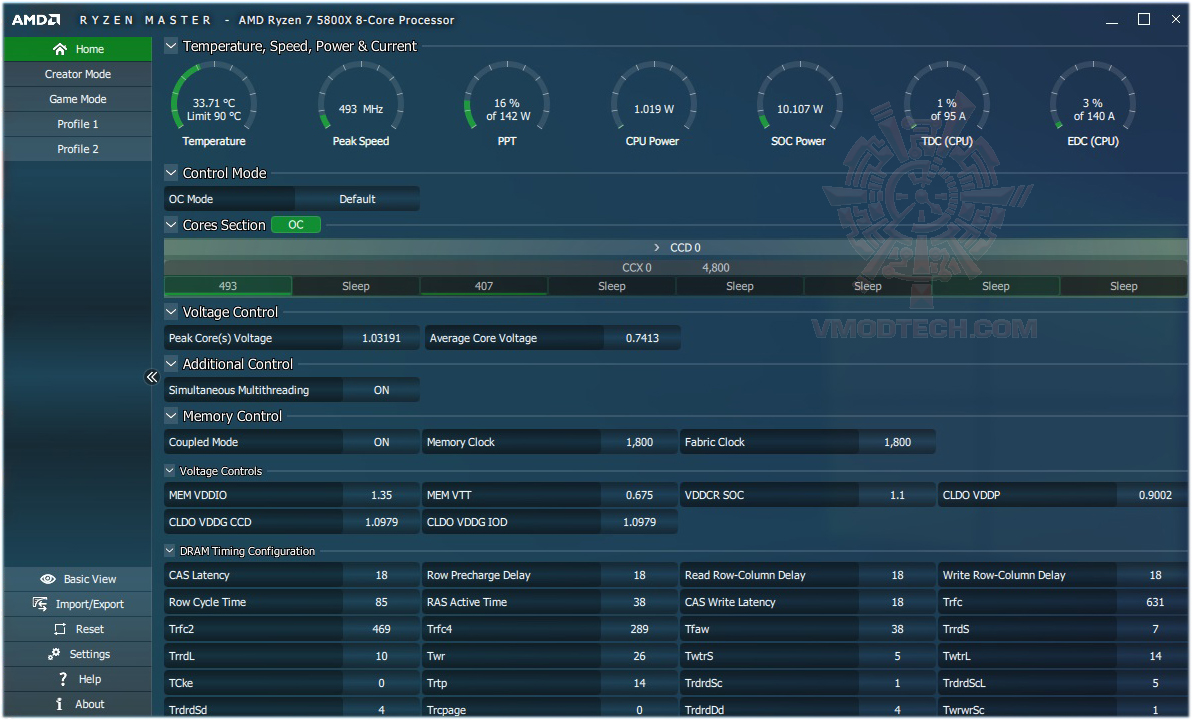Viewport: 1192px width, 720px height.
Task: Collapse the Additional Control section
Action: 171,364
